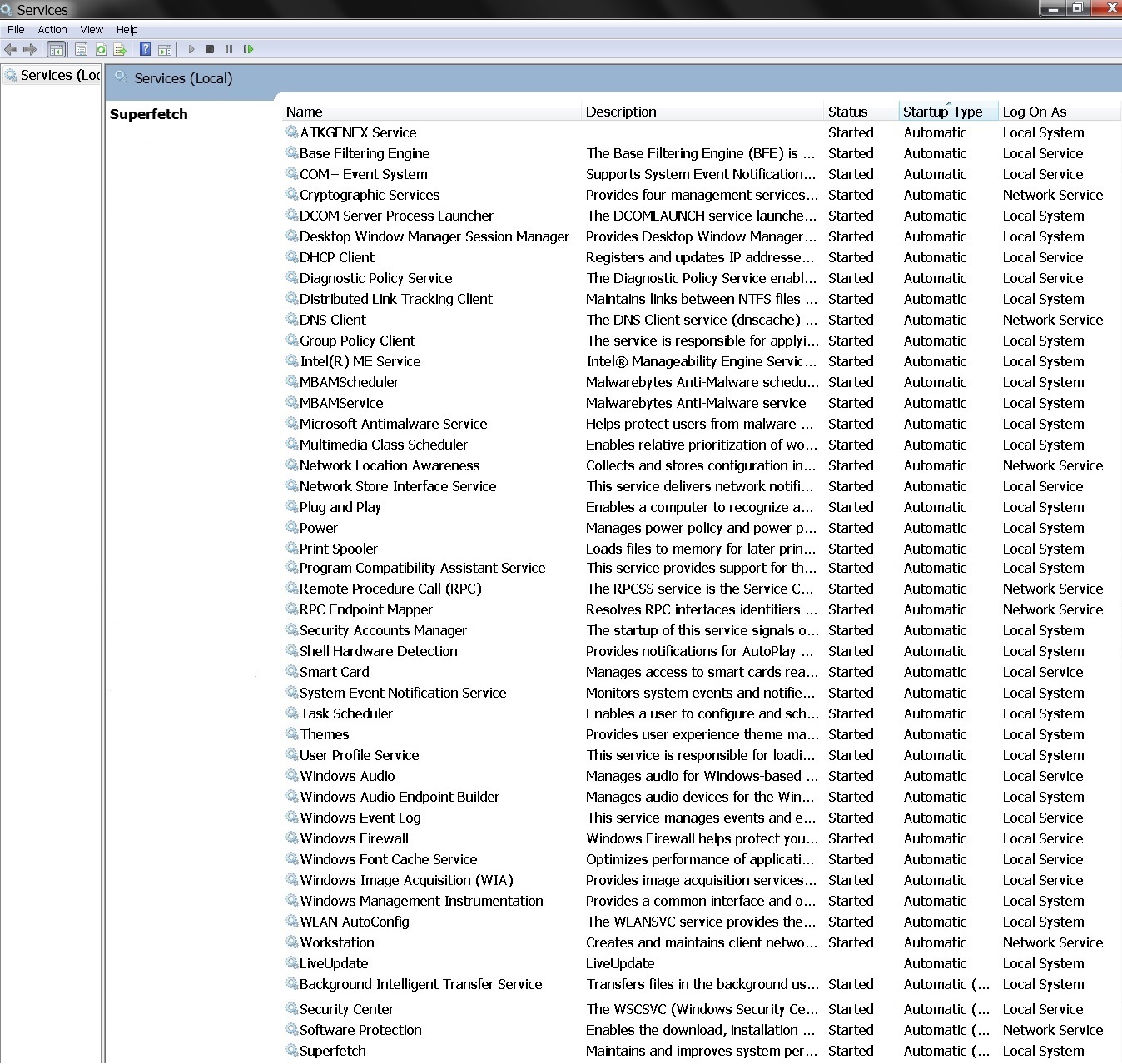Click the gear icon beside Workstation
Screen dimensions: 1122x1064
coord(292,942)
